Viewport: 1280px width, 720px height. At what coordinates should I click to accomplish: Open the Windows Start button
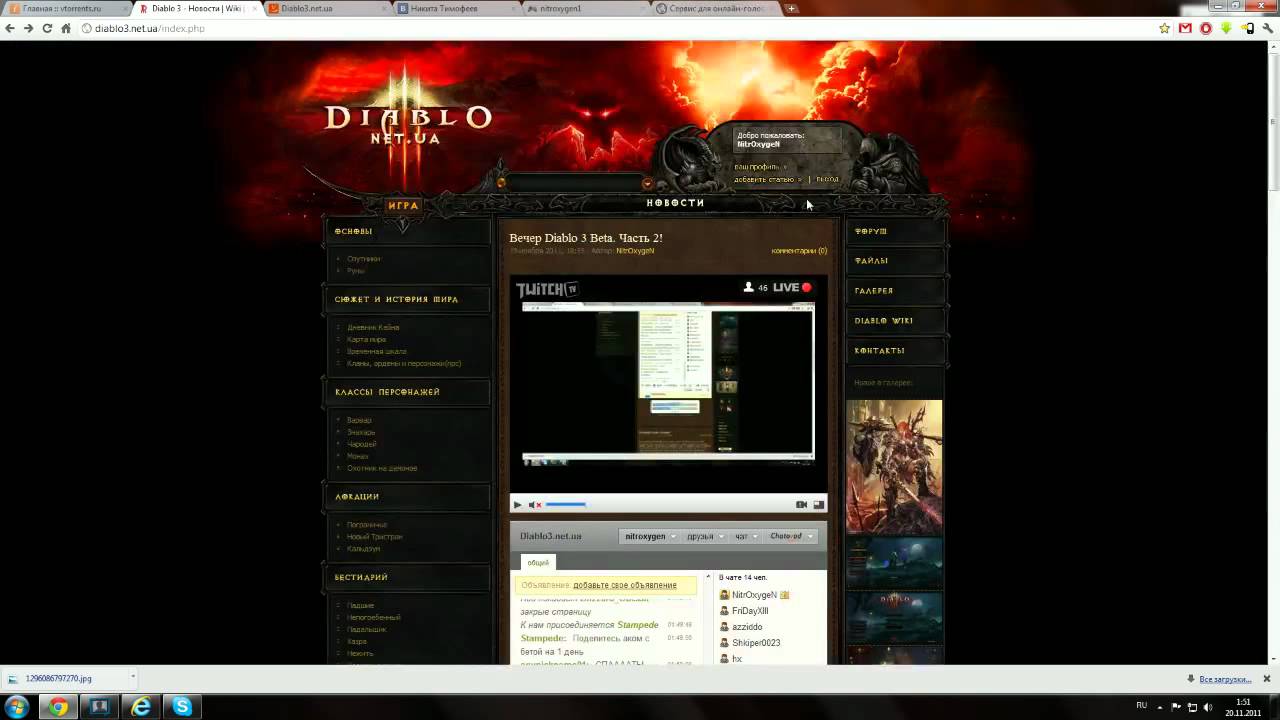pos(16,706)
